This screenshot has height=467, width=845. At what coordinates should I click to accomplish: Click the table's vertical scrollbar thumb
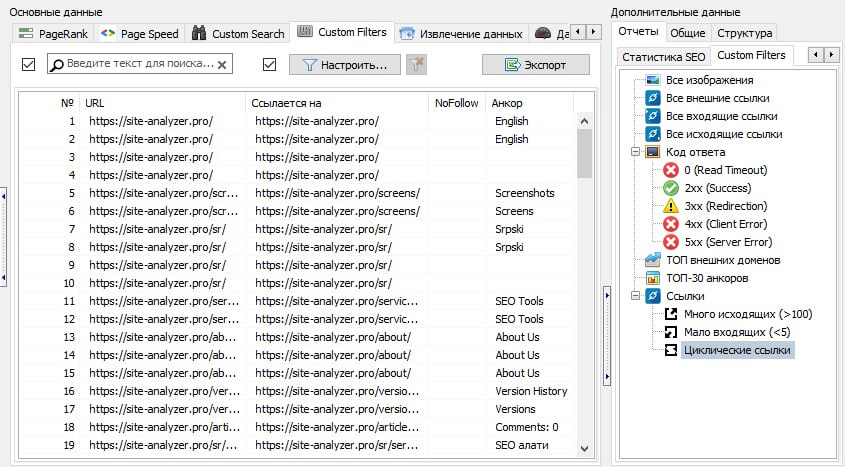click(584, 150)
